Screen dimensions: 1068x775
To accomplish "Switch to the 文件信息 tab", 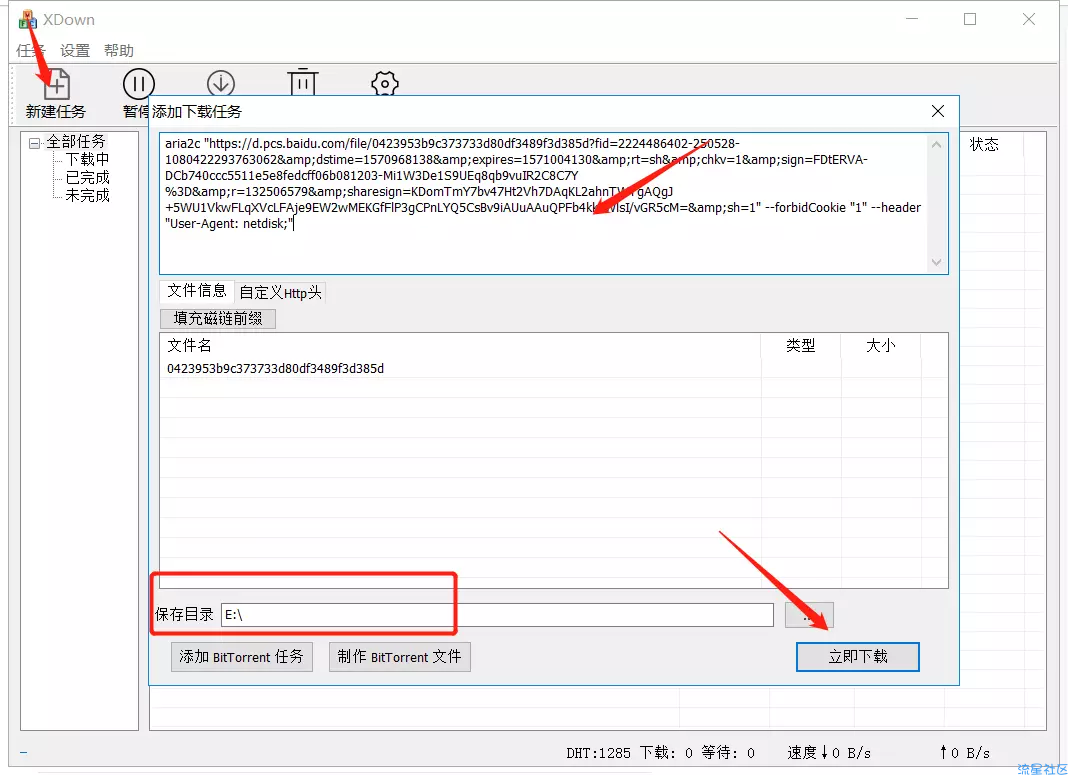I will click(x=197, y=291).
